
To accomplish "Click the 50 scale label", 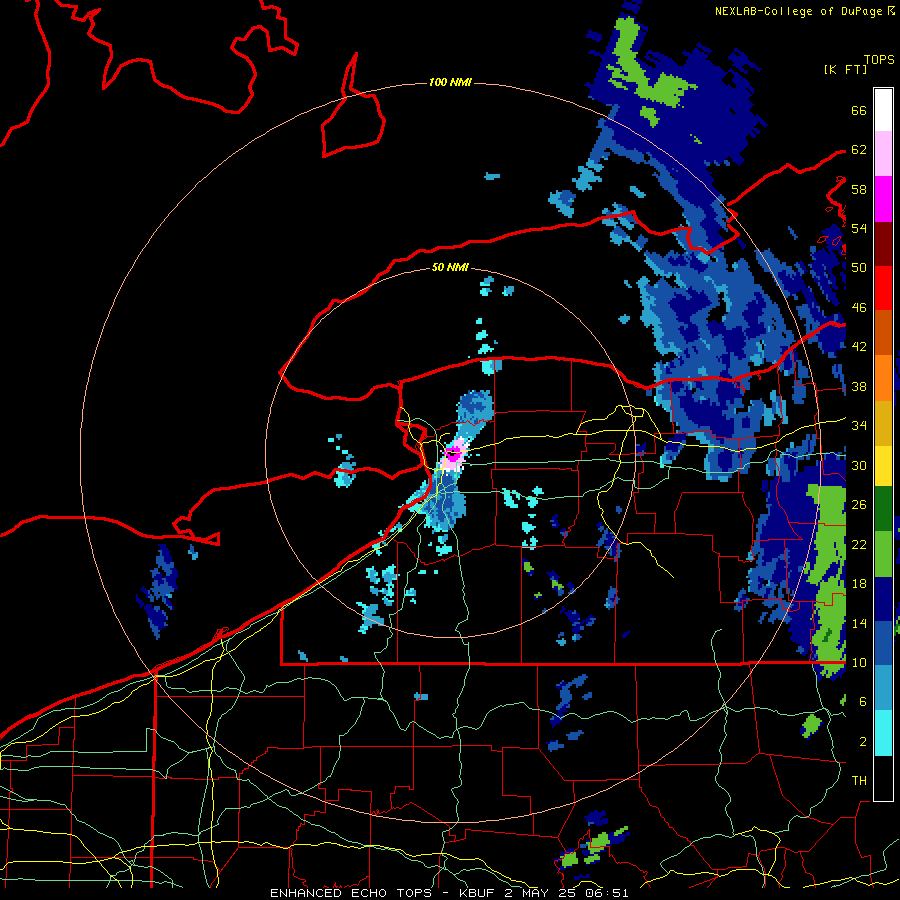I will 859,268.
